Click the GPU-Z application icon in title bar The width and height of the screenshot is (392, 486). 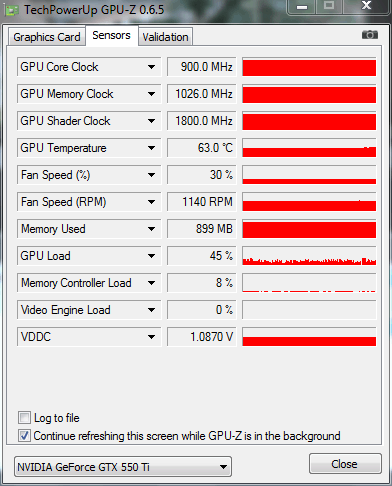coord(11,10)
